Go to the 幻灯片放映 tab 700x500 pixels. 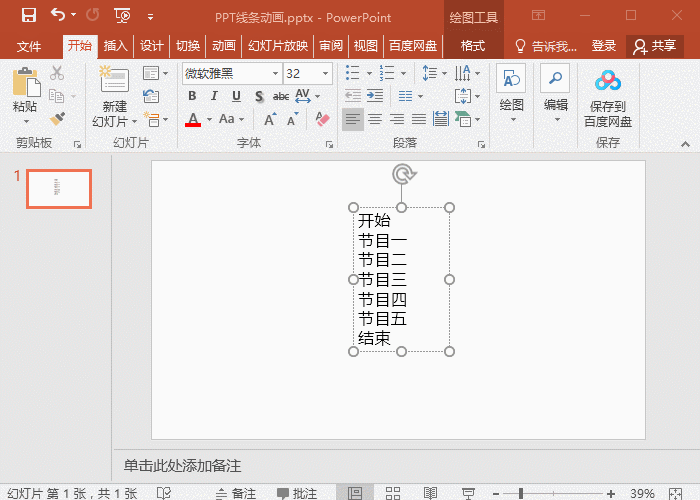coord(278,46)
